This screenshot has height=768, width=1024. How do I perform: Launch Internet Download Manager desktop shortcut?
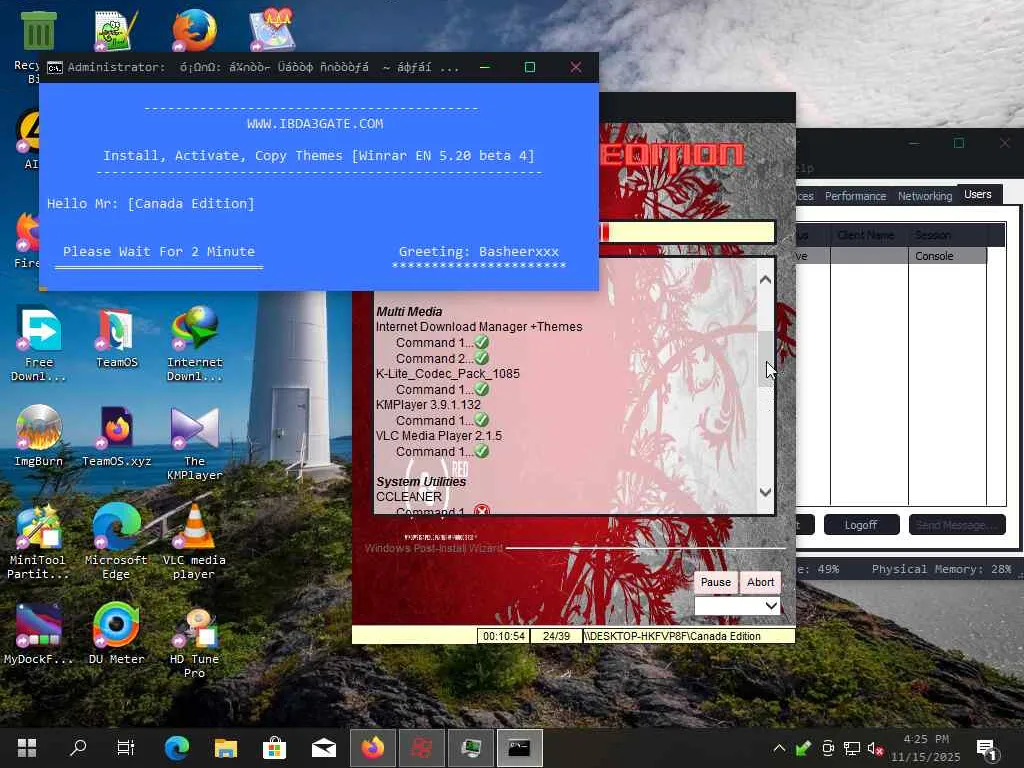pyautogui.click(x=194, y=345)
